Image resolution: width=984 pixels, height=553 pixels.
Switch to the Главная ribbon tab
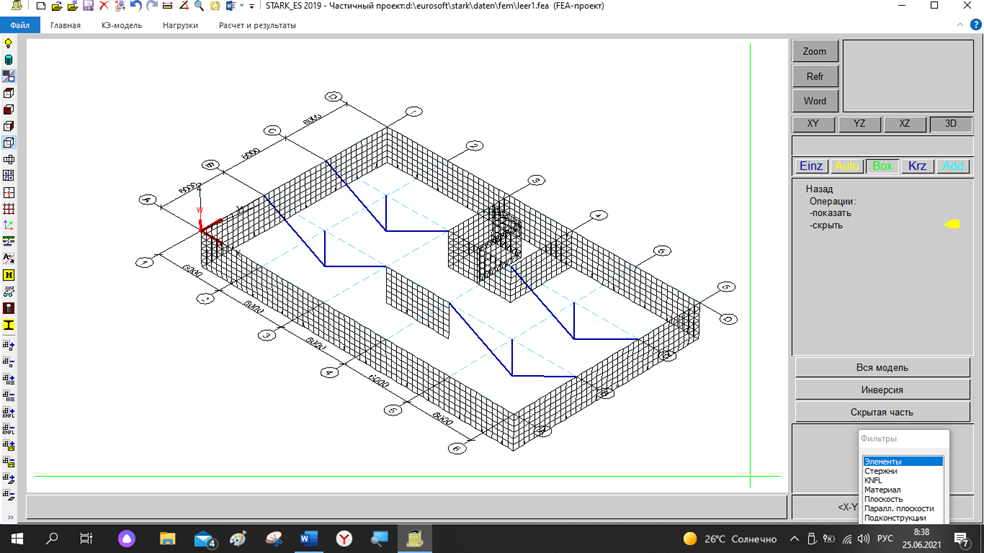click(x=65, y=25)
